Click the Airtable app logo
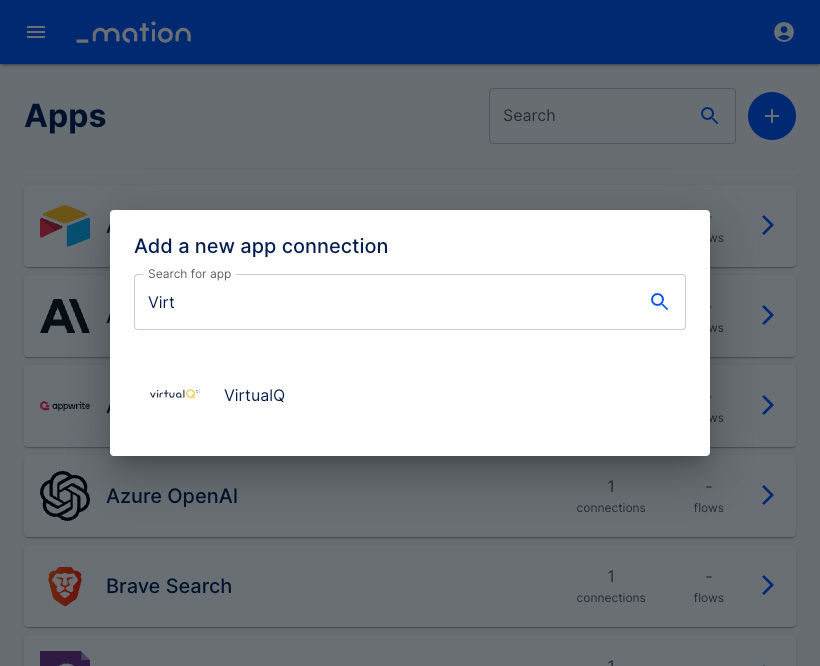The width and height of the screenshot is (820, 666). [65, 225]
